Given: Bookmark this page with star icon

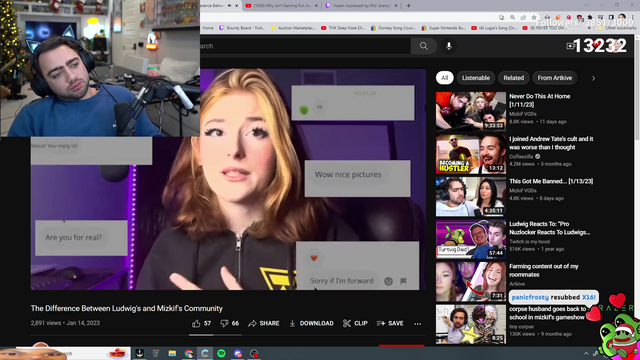Looking at the screenshot, I should click(x=534, y=18).
